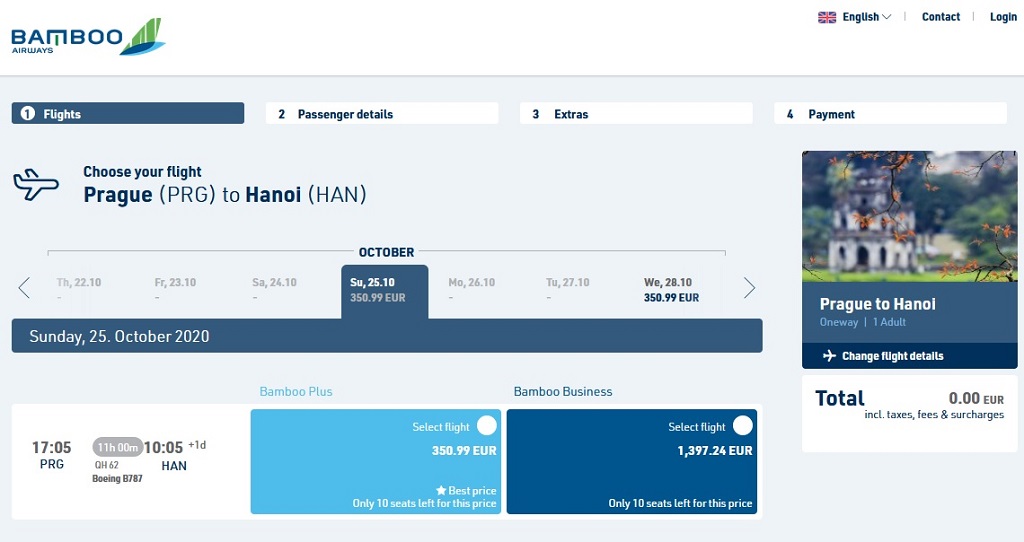Click the Change flight details button
The height and width of the screenshot is (542, 1024).
pyautogui.click(x=910, y=356)
